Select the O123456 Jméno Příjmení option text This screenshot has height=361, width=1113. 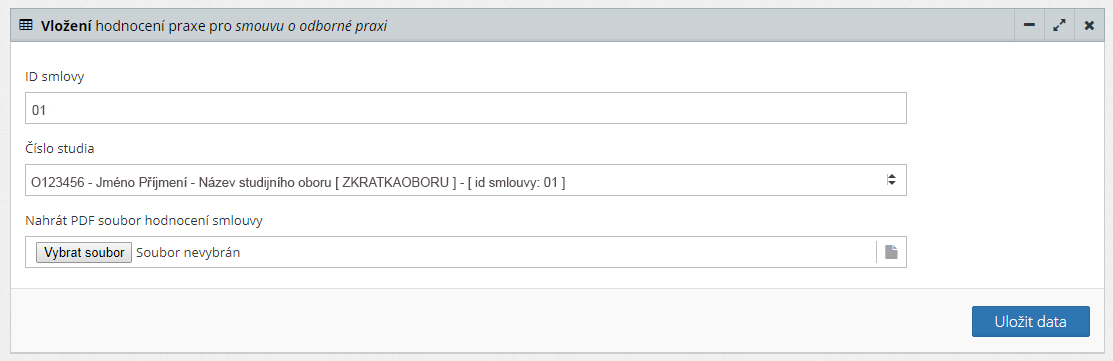(x=298, y=183)
